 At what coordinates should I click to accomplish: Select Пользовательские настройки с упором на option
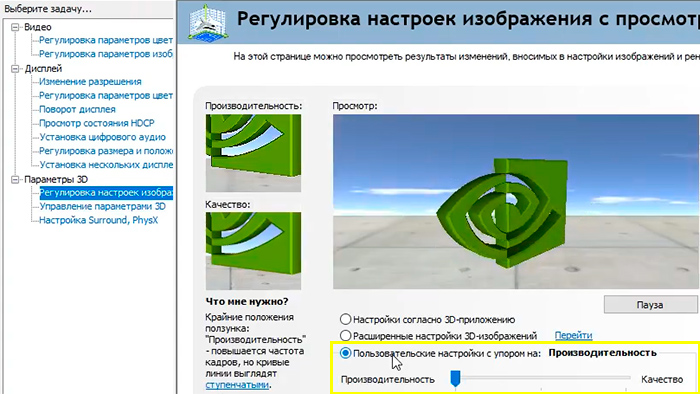[345, 353]
